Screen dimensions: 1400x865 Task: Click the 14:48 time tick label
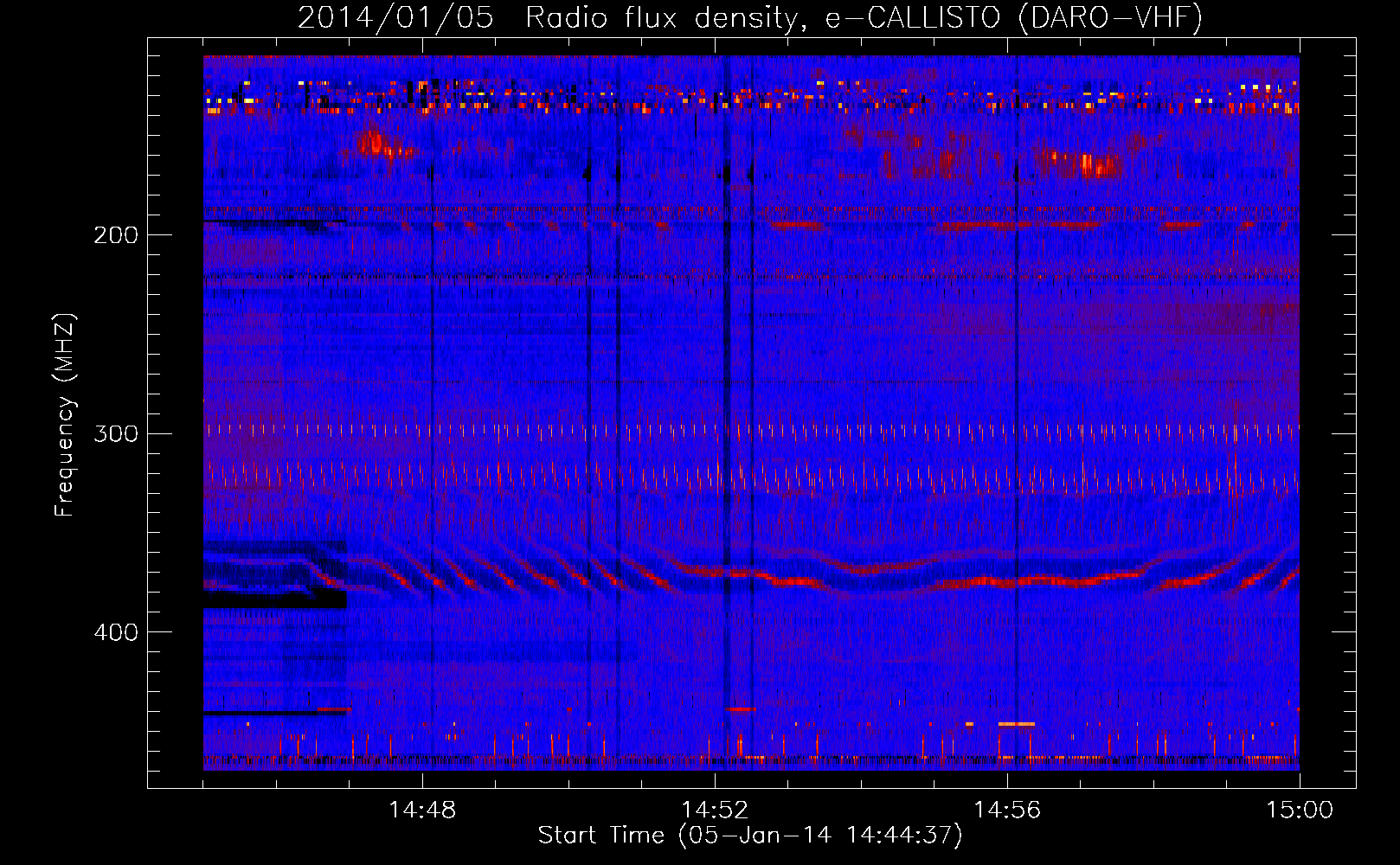point(422,811)
